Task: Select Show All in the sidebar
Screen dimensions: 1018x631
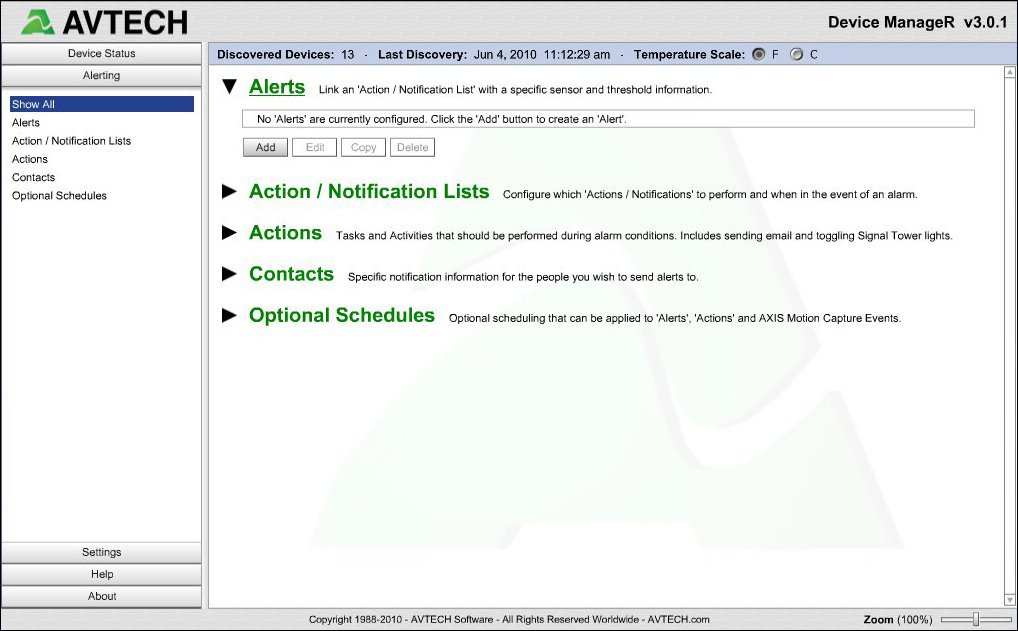Action: 101,104
